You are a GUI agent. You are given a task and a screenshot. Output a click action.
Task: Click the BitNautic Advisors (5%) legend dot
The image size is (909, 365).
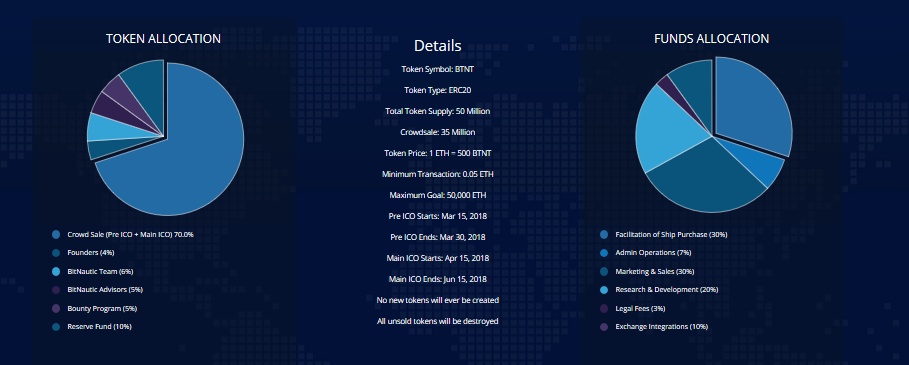click(x=56, y=290)
